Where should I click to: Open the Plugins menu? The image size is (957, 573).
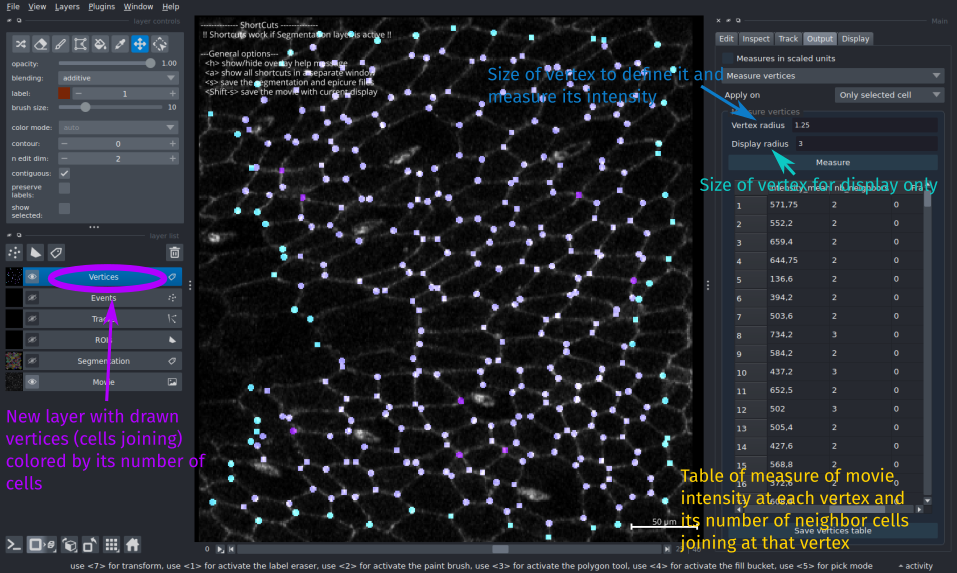pyautogui.click(x=101, y=7)
